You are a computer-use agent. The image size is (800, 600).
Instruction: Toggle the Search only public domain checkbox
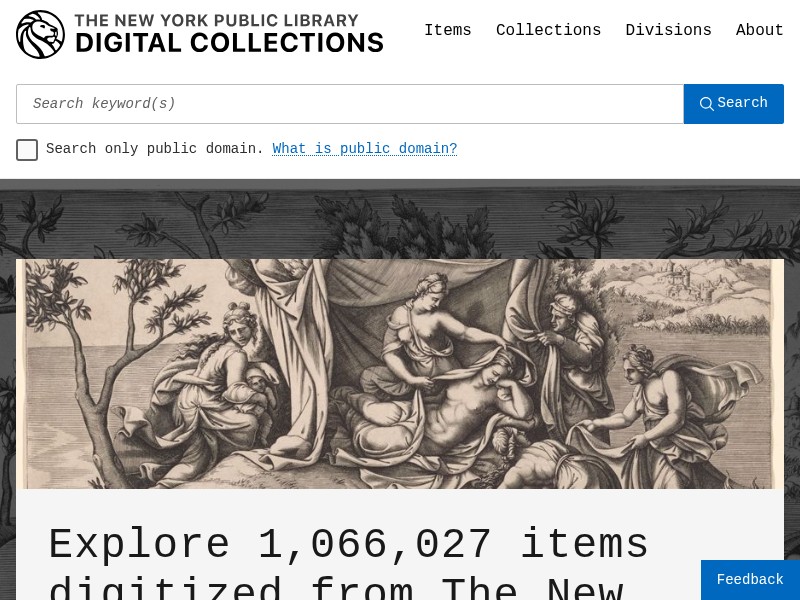tap(27, 149)
